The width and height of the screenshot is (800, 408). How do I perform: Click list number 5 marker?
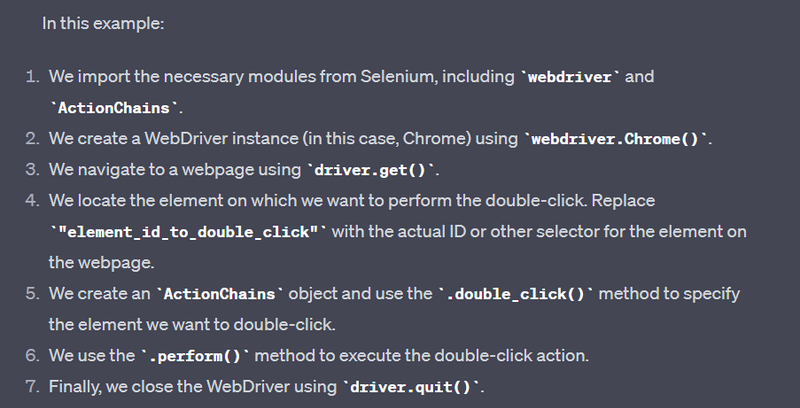pyautogui.click(x=32, y=294)
